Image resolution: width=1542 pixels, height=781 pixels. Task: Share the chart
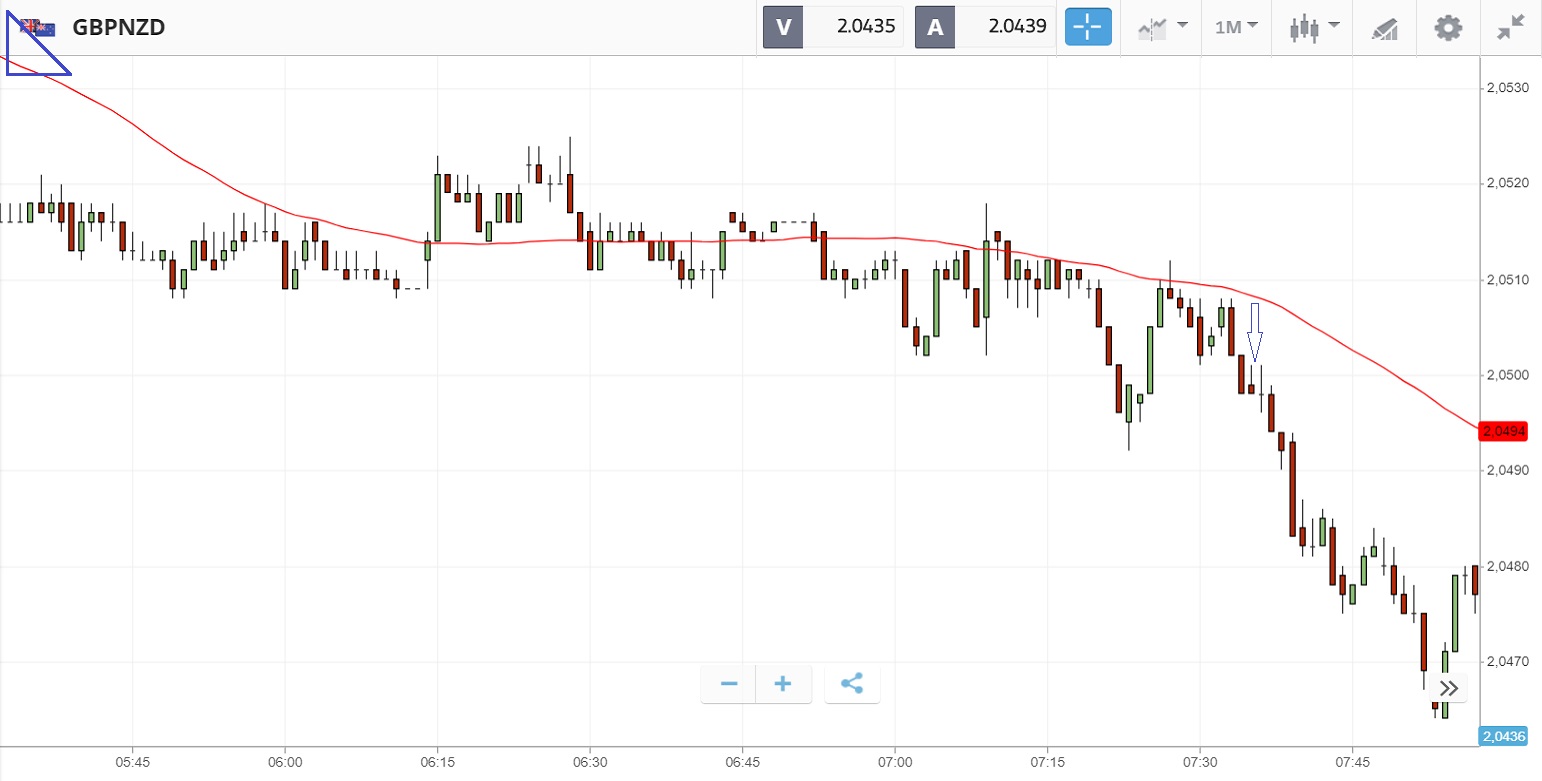tap(852, 684)
